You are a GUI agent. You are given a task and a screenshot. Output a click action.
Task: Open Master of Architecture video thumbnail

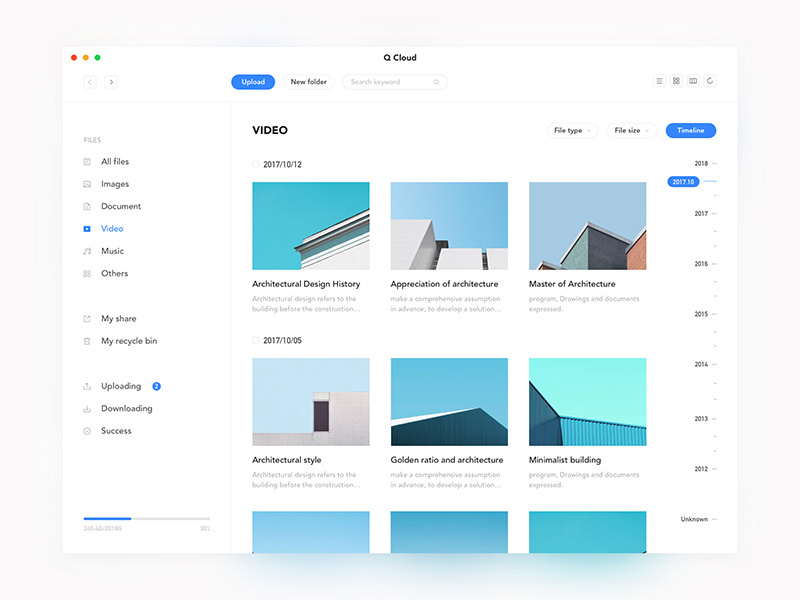pos(587,226)
